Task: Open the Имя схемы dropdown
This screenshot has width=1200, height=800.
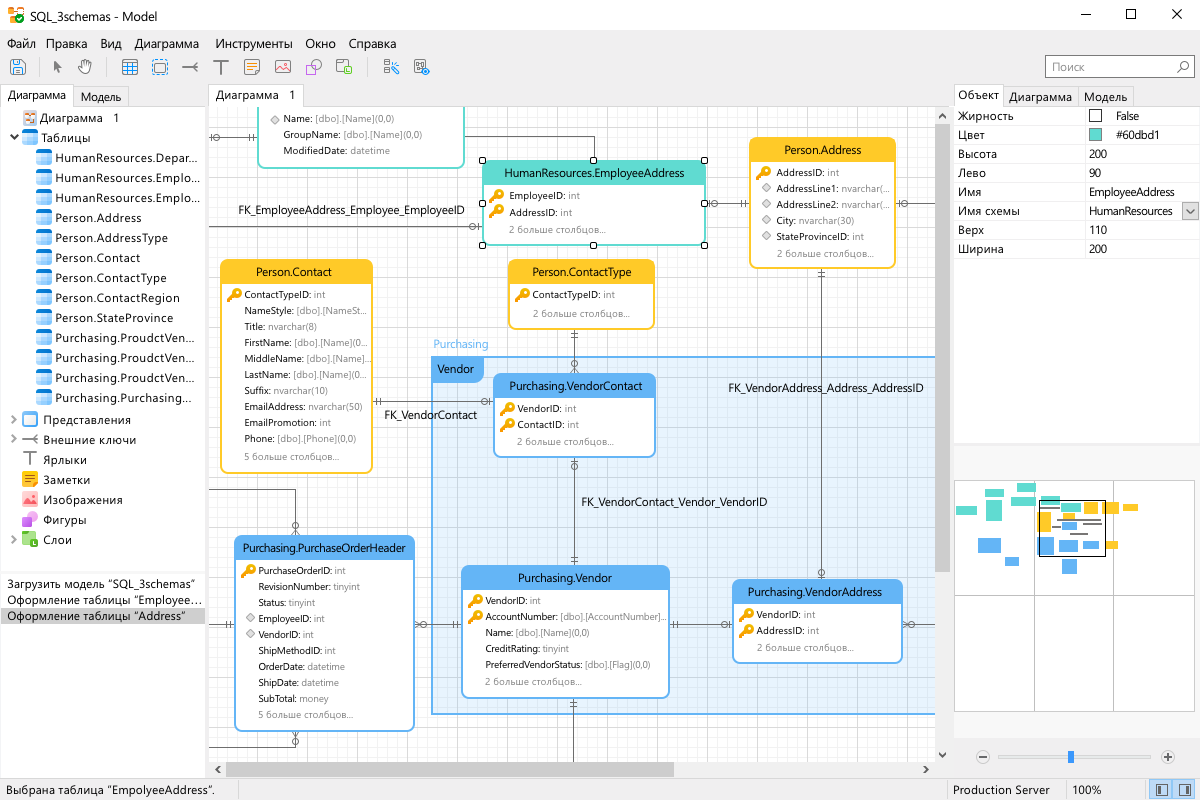Action: coord(1190,211)
